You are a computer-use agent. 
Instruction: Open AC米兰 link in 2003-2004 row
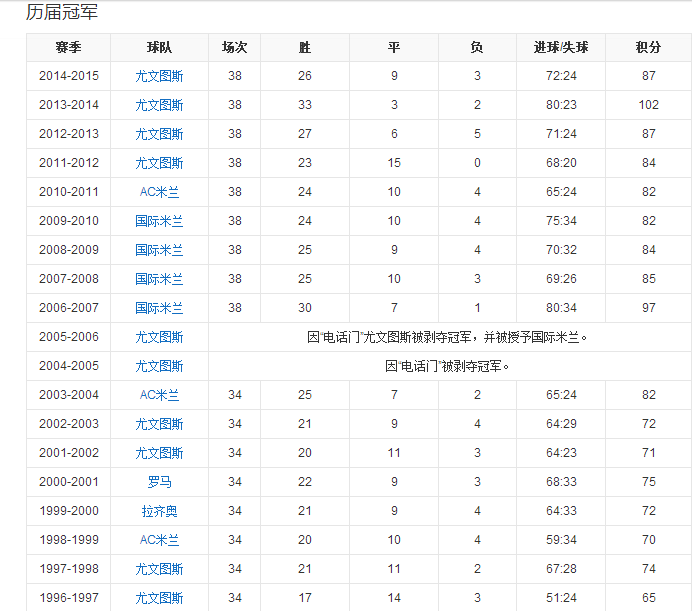(159, 395)
